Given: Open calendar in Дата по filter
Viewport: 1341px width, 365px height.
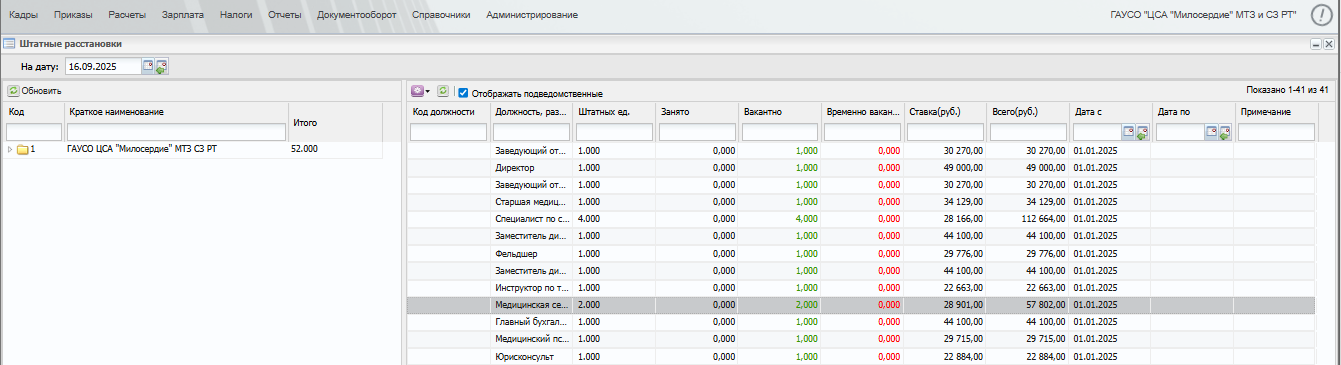Looking at the screenshot, I should click(1211, 131).
